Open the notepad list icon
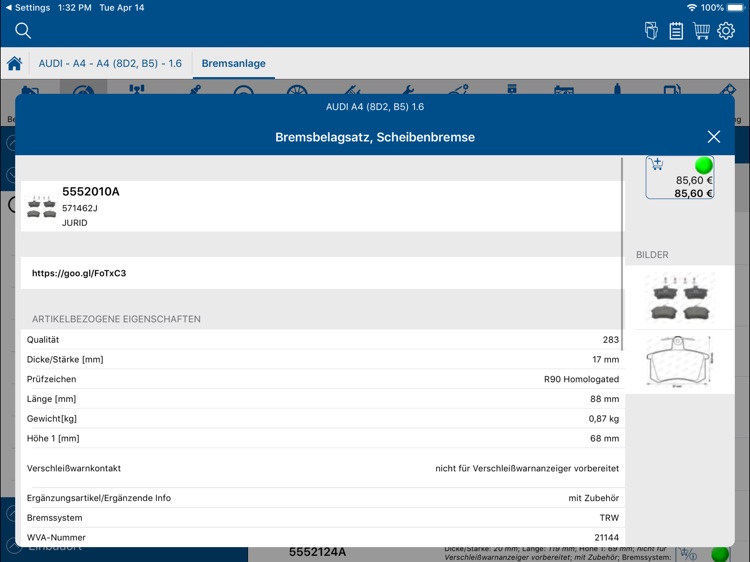Image resolution: width=750 pixels, height=562 pixels. (x=676, y=31)
